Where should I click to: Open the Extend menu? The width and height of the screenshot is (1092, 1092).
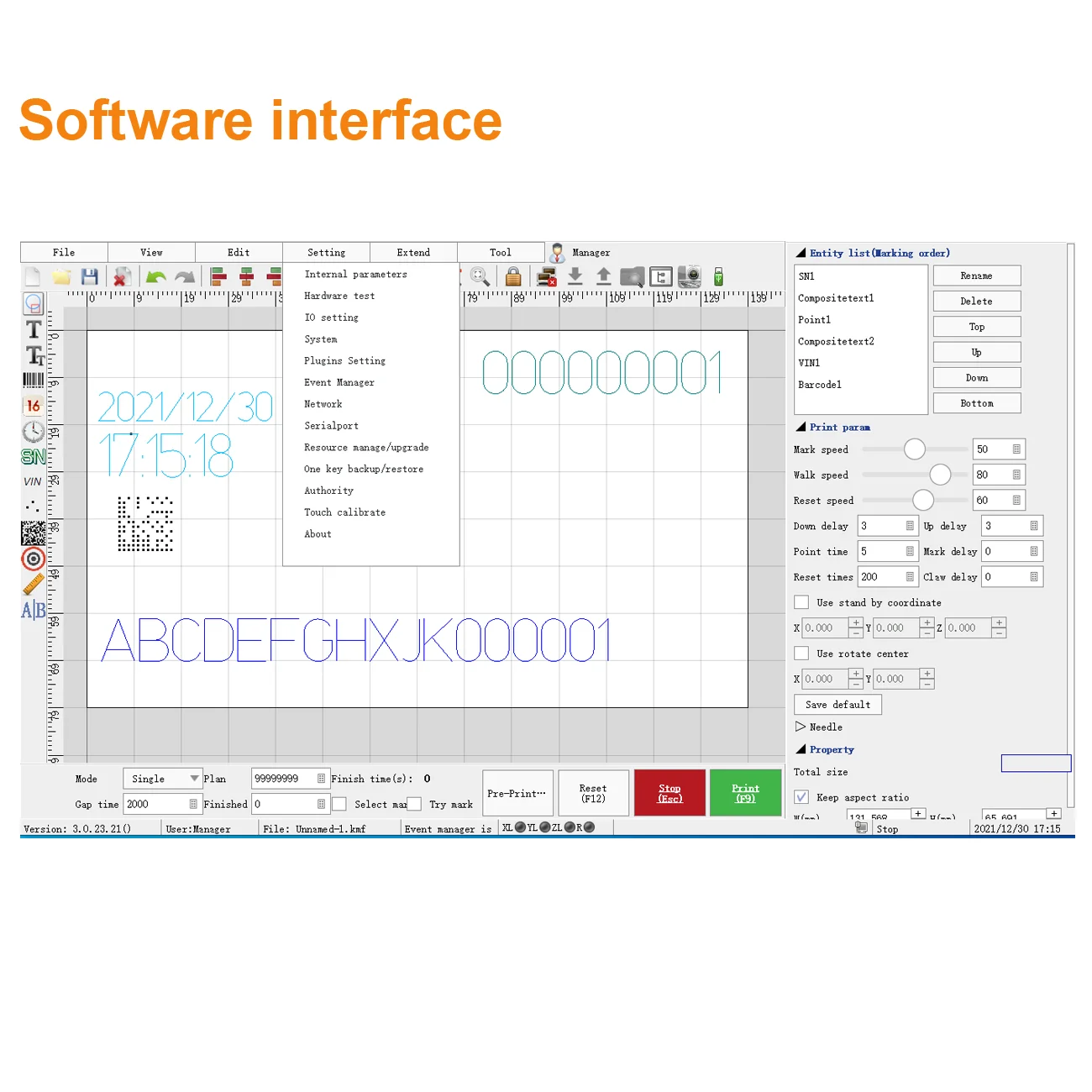pos(413,252)
